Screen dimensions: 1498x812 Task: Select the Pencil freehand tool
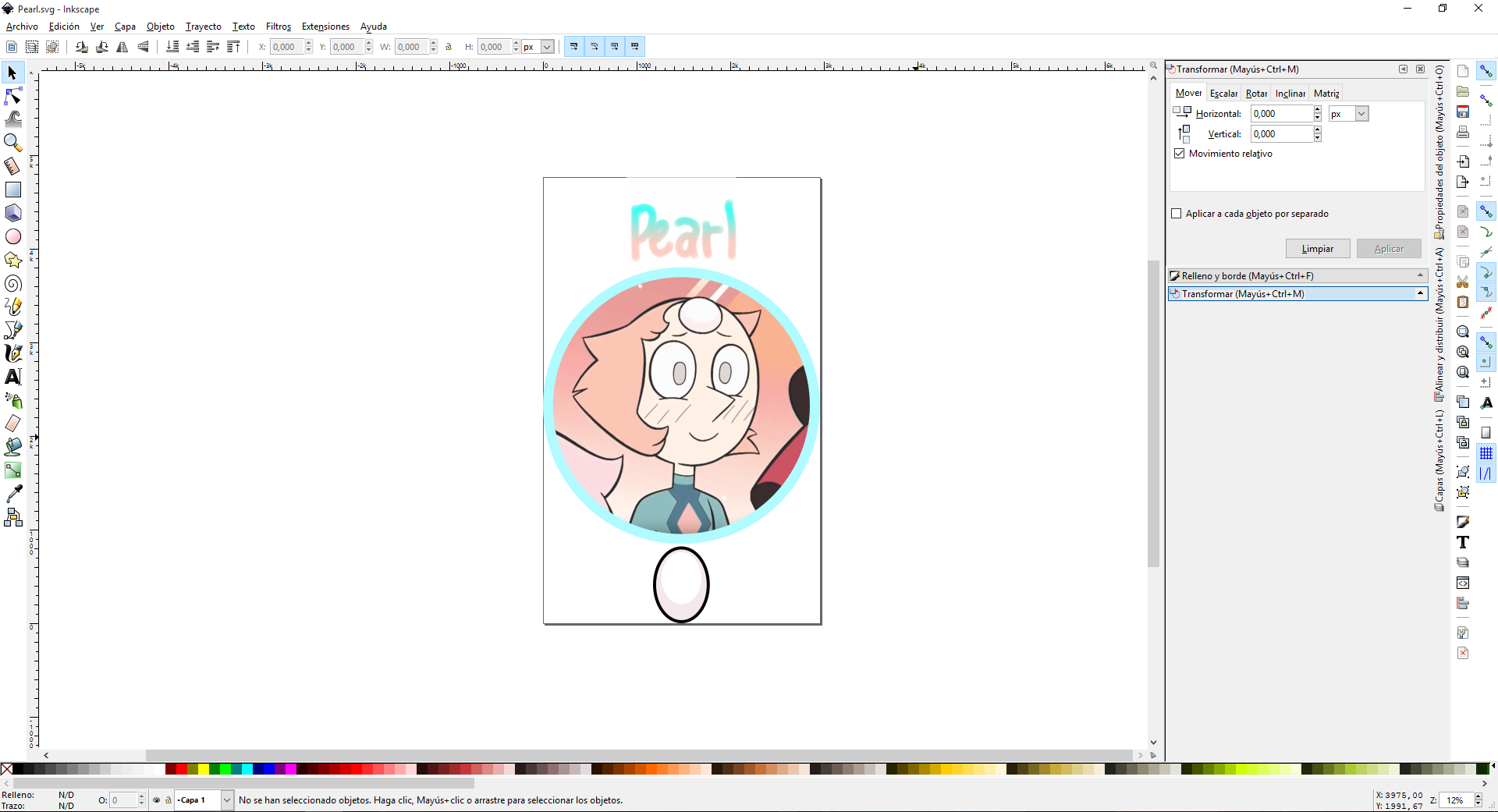(x=12, y=307)
